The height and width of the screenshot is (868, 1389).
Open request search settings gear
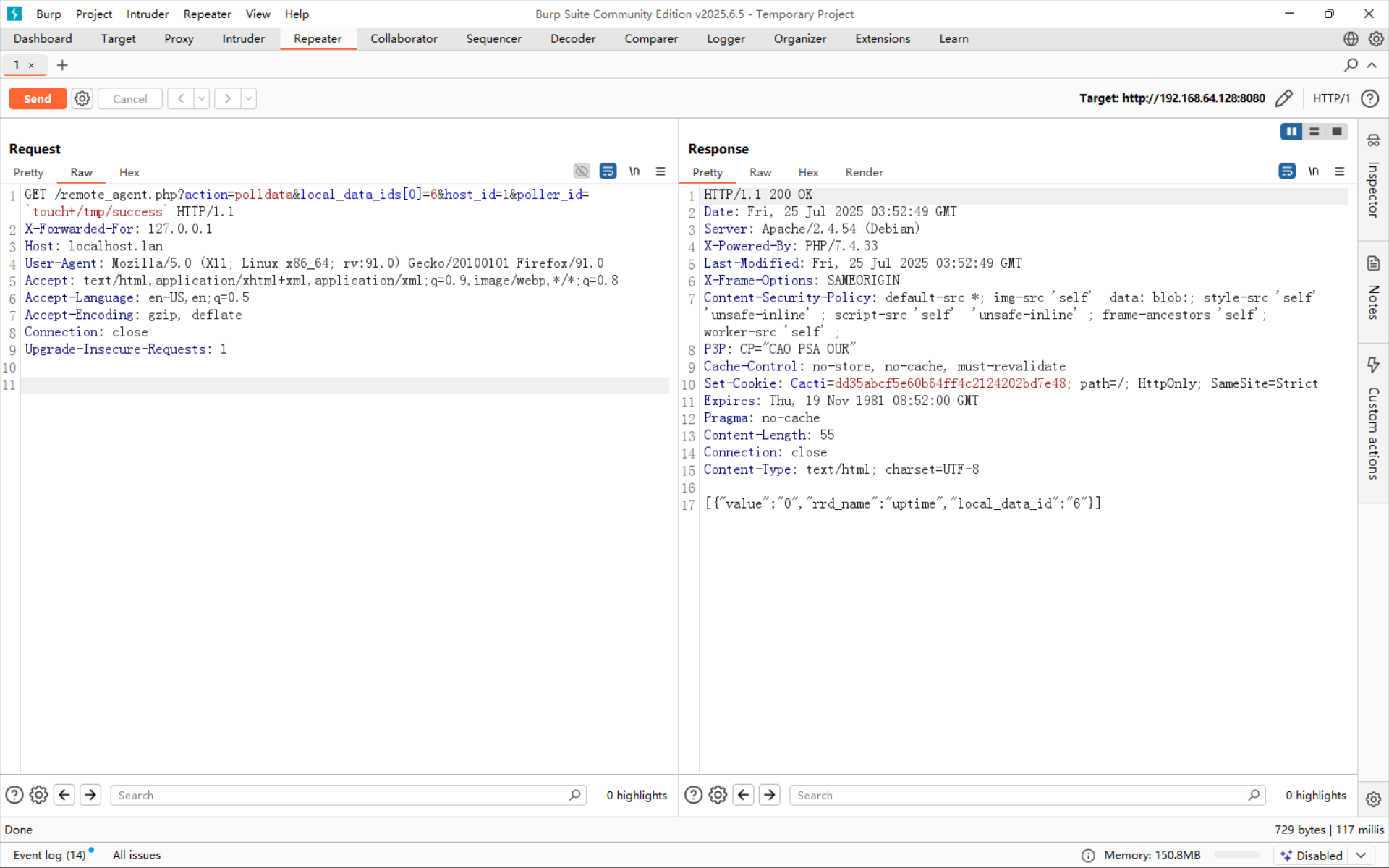pyautogui.click(x=39, y=795)
